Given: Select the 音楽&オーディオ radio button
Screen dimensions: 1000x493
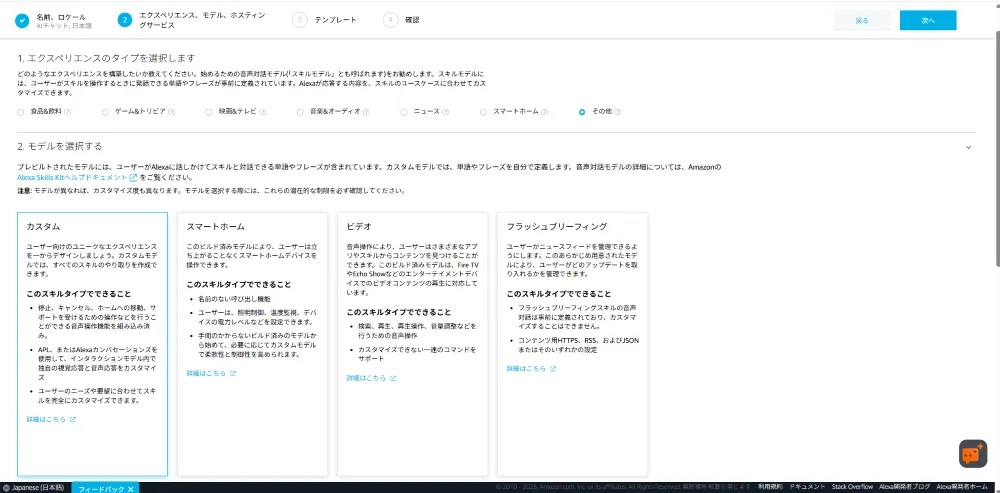Looking at the screenshot, I should click(x=300, y=112).
